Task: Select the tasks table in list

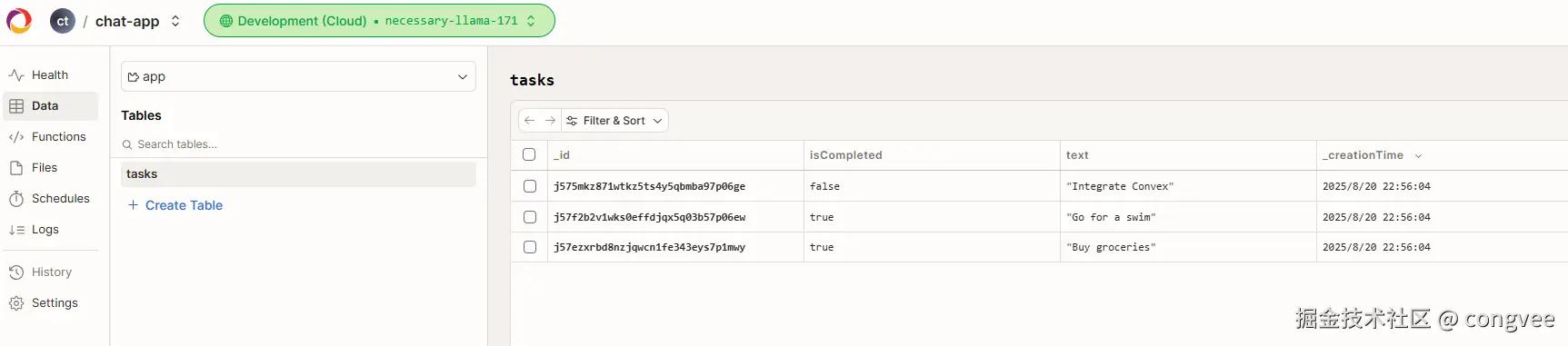Action: pyautogui.click(x=298, y=174)
